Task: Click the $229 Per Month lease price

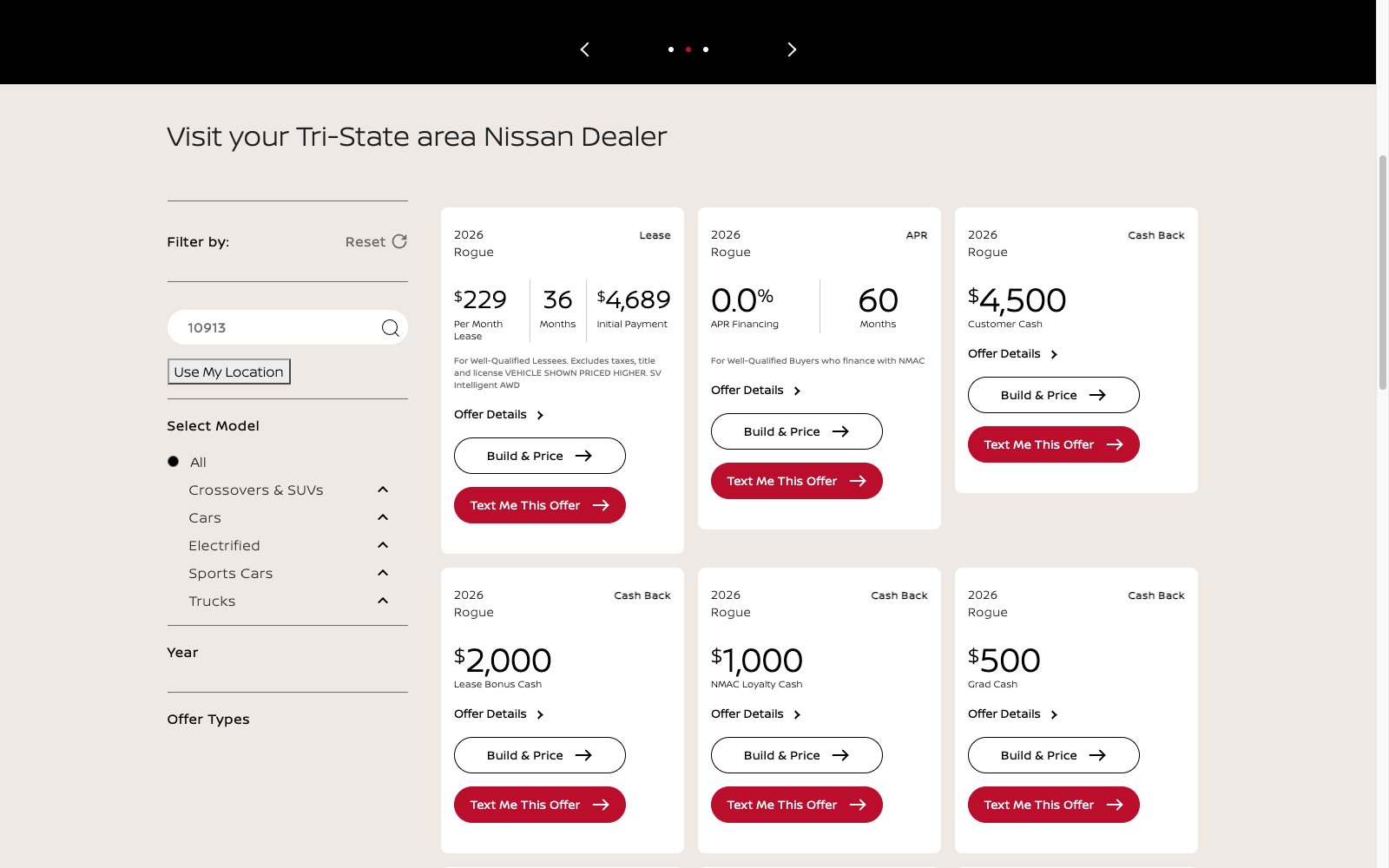Action: click(x=480, y=299)
